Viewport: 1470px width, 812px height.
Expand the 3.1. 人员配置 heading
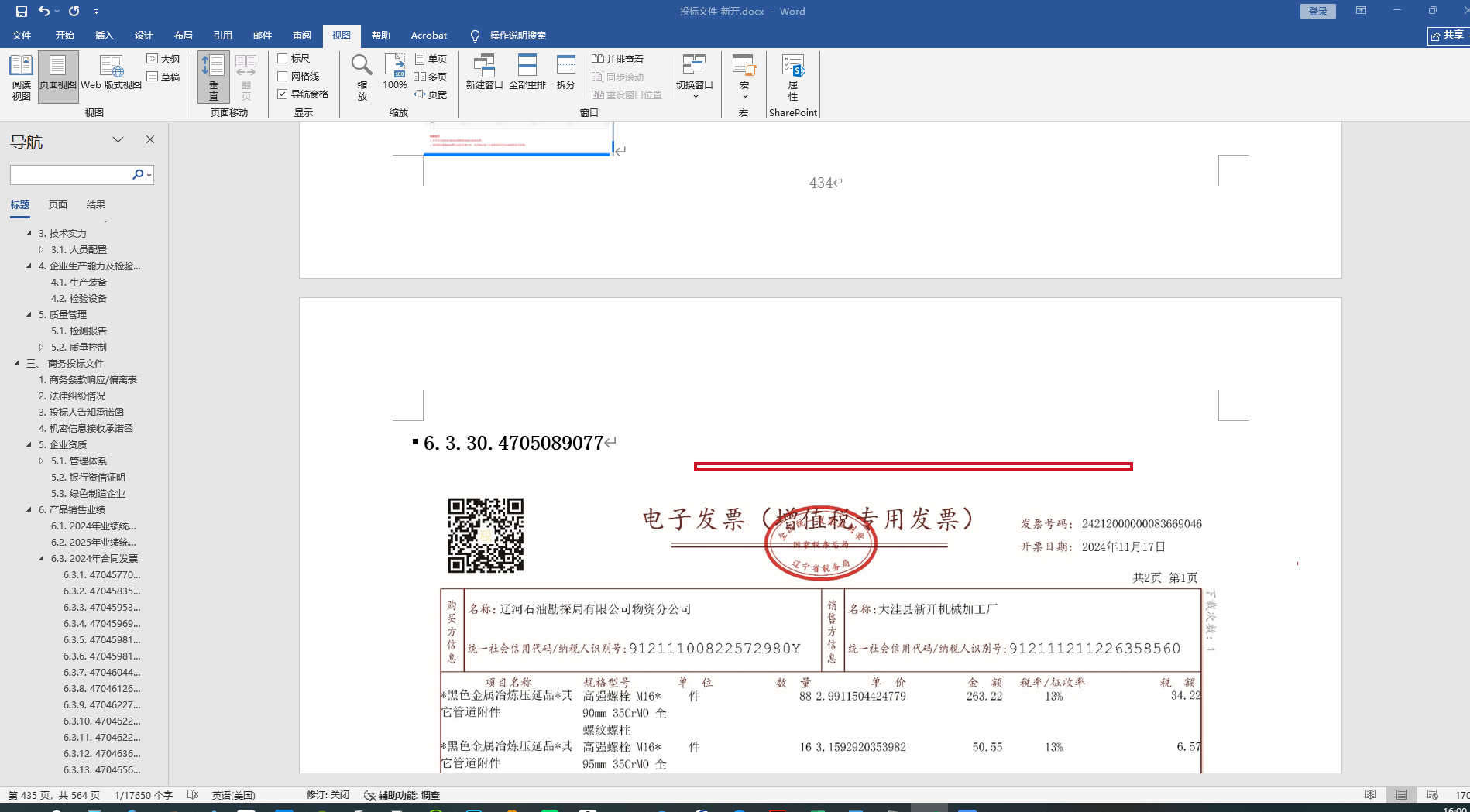pos(42,250)
